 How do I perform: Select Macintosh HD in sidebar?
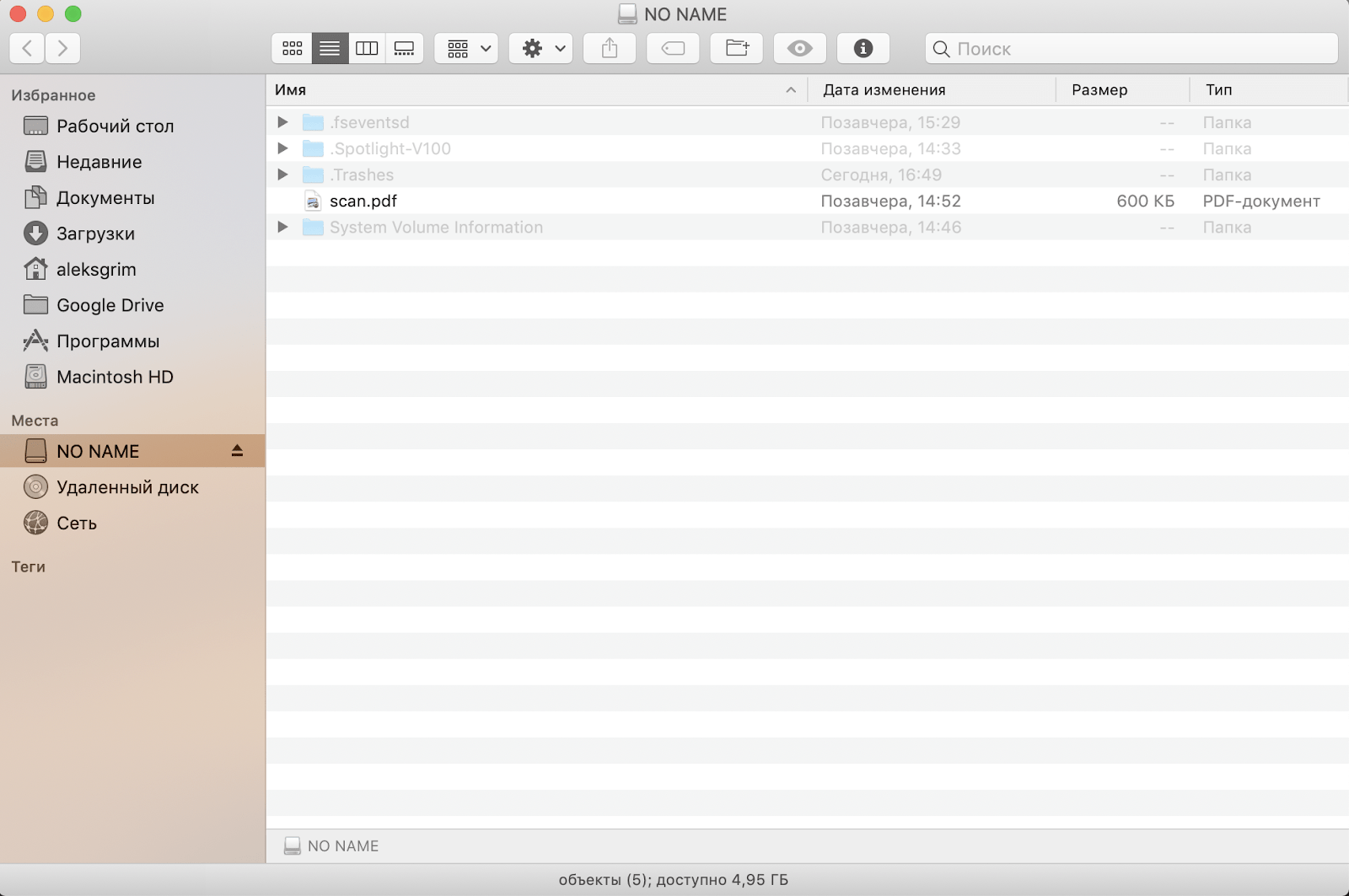tap(115, 377)
